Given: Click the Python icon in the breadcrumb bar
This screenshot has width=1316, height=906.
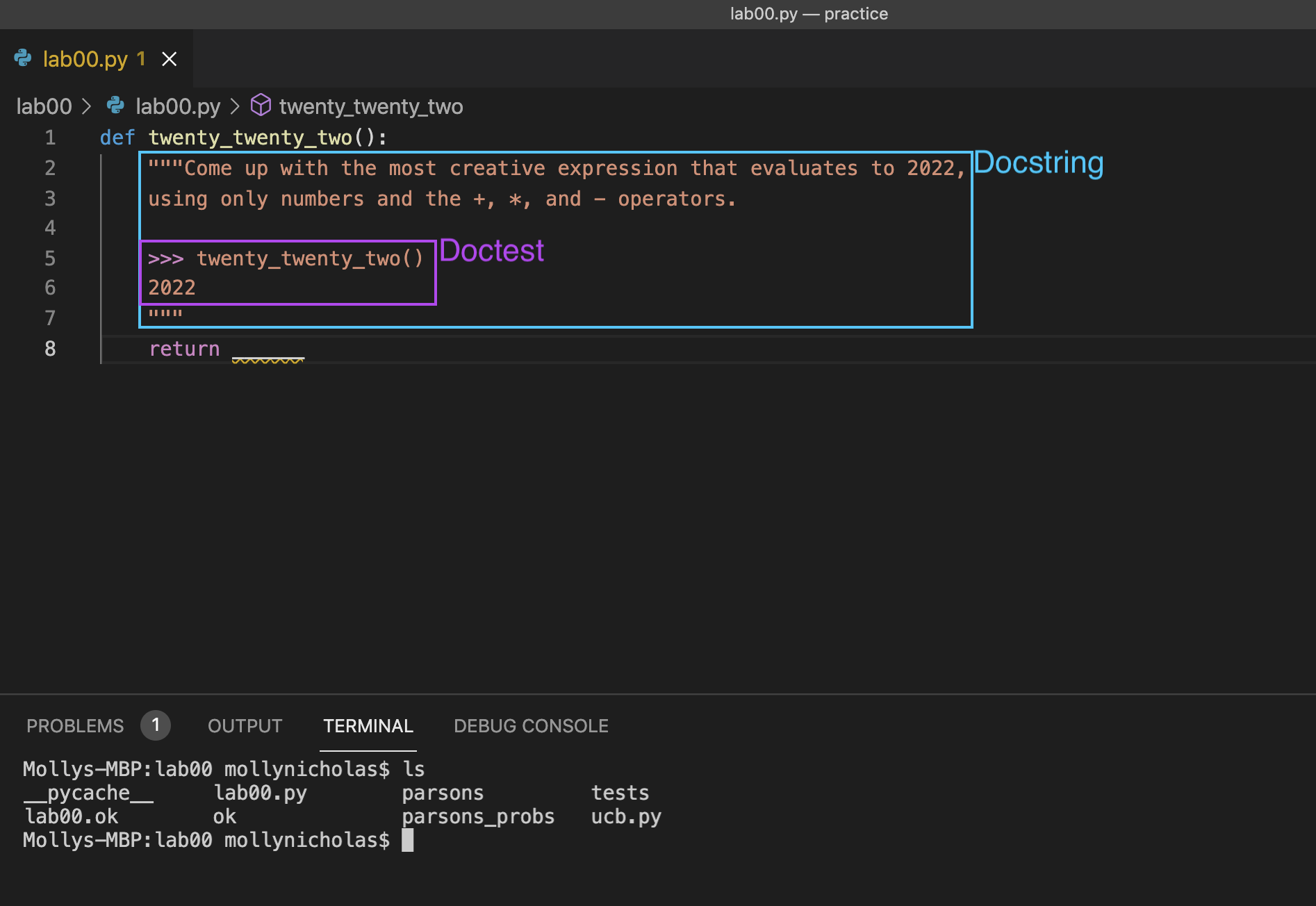Looking at the screenshot, I should 115,106.
